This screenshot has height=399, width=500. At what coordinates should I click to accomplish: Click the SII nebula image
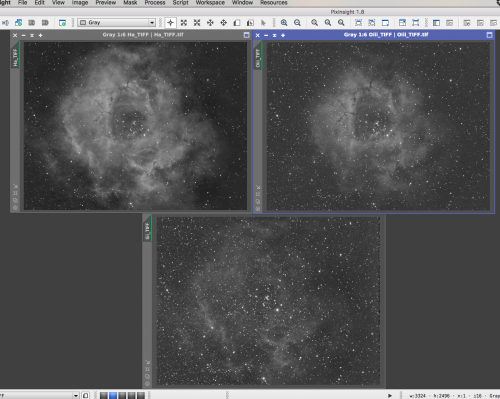coord(268,301)
